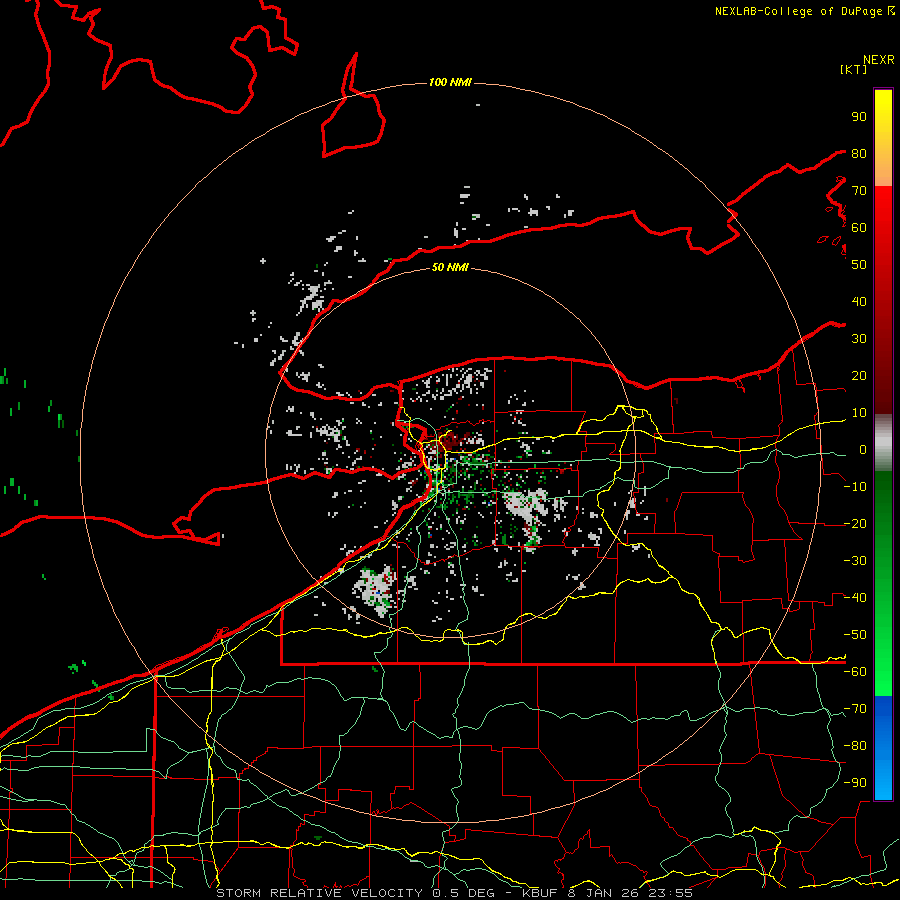Viewport: 900px width, 900px height.
Task: Select the positive 30 knot scale label
Action: (x=859, y=339)
